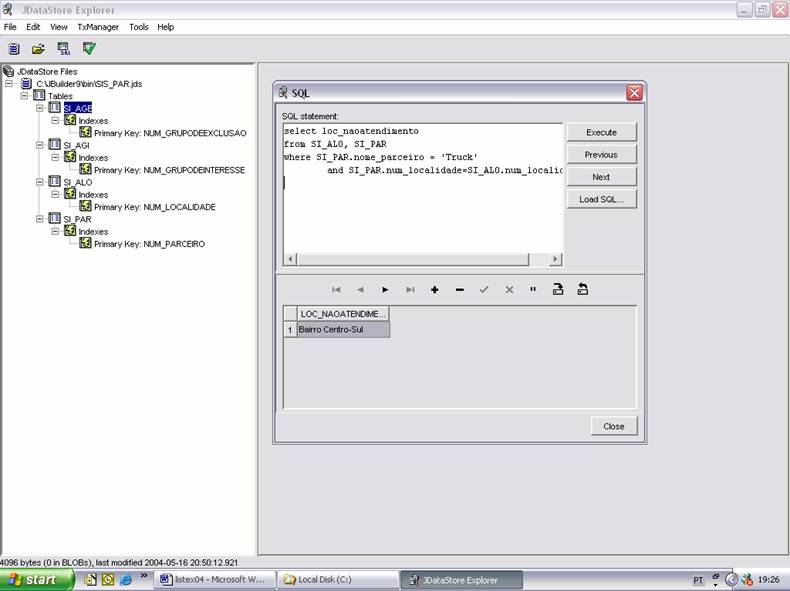Screen dimensions: 790x591
Task: Cancel changes with X navigator icon
Action: [509, 290]
